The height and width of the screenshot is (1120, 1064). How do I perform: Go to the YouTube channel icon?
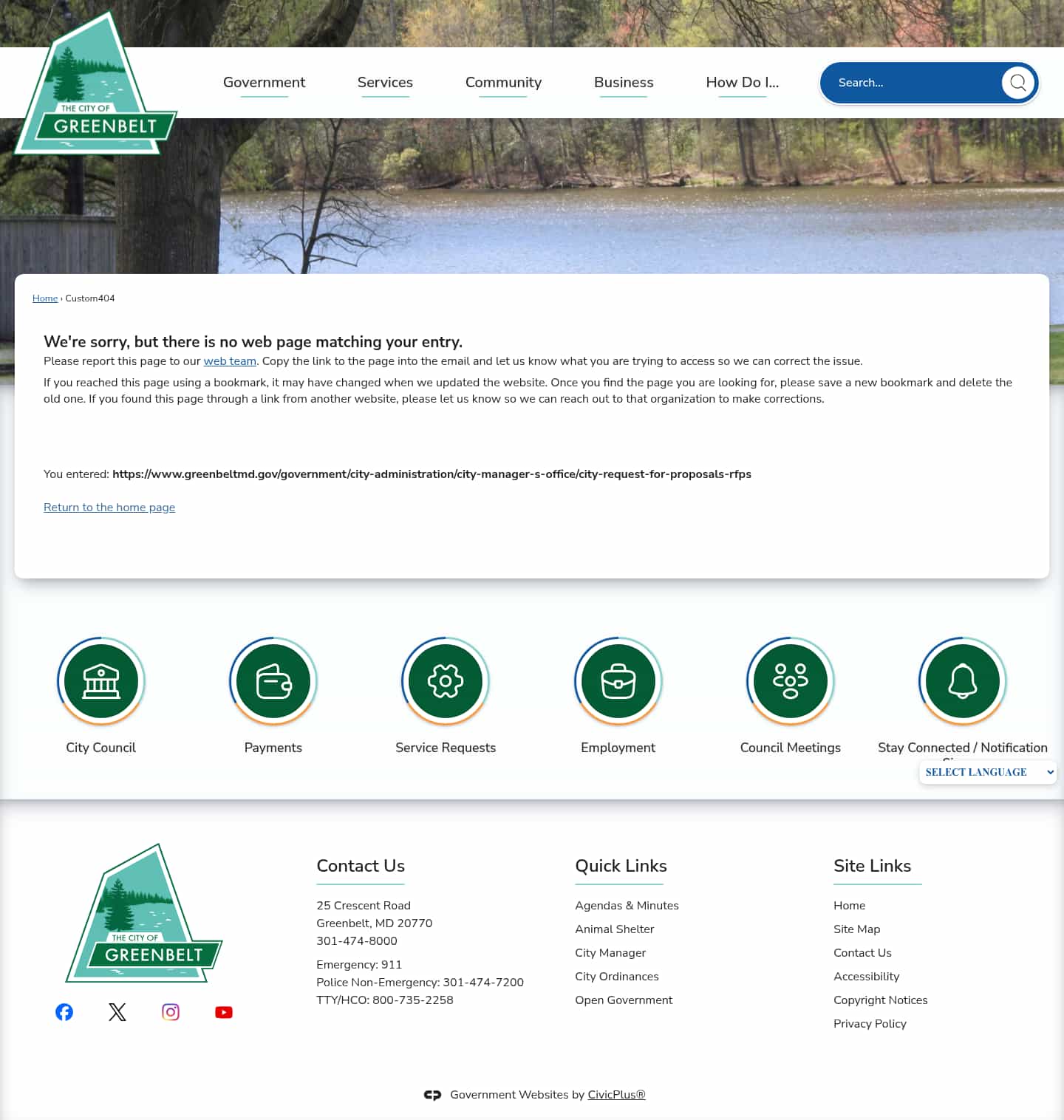pyautogui.click(x=224, y=1012)
